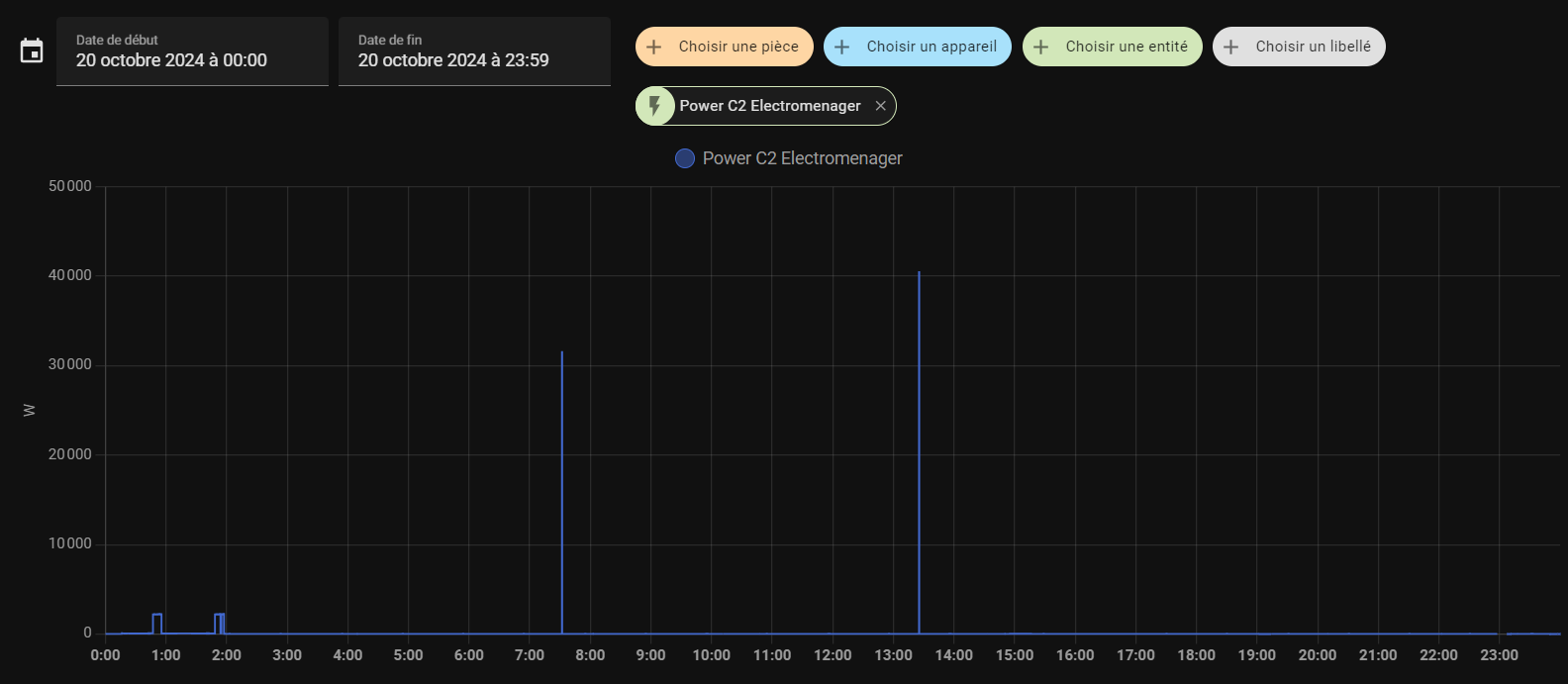Click the 18:00 time axis label
1568x684 pixels.
click(x=1196, y=655)
